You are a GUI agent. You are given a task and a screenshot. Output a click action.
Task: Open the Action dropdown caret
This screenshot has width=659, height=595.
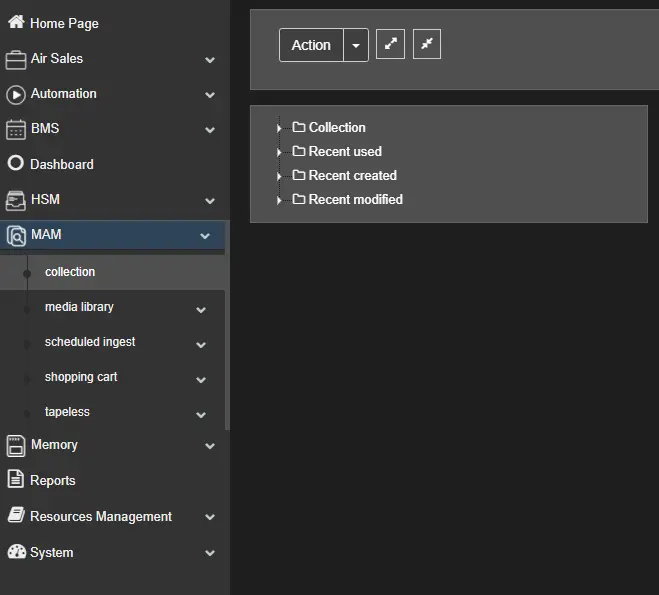point(356,45)
